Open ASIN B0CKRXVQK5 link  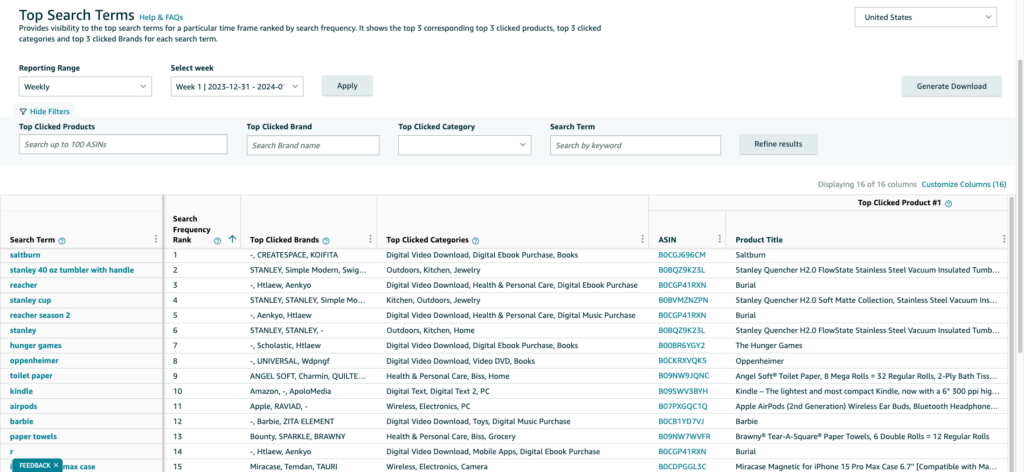(682, 360)
